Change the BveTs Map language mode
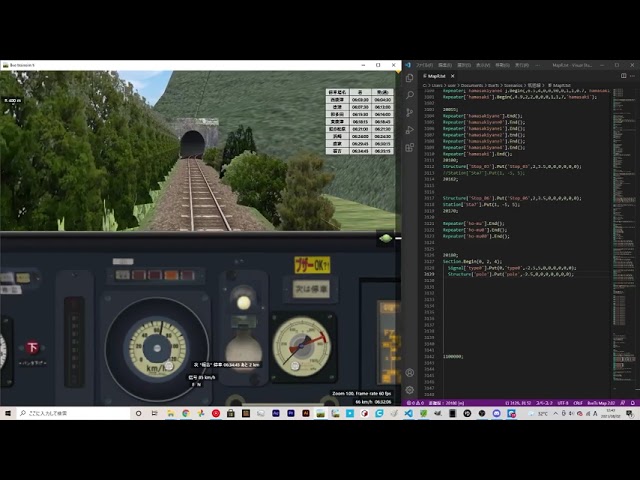Image resolution: width=640 pixels, height=480 pixels. (x=601, y=403)
